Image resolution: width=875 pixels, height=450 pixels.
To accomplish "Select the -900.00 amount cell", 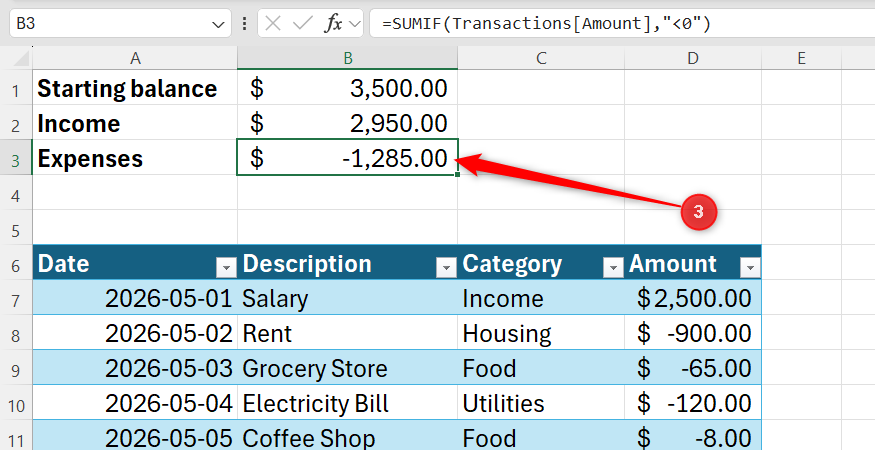I will (693, 334).
